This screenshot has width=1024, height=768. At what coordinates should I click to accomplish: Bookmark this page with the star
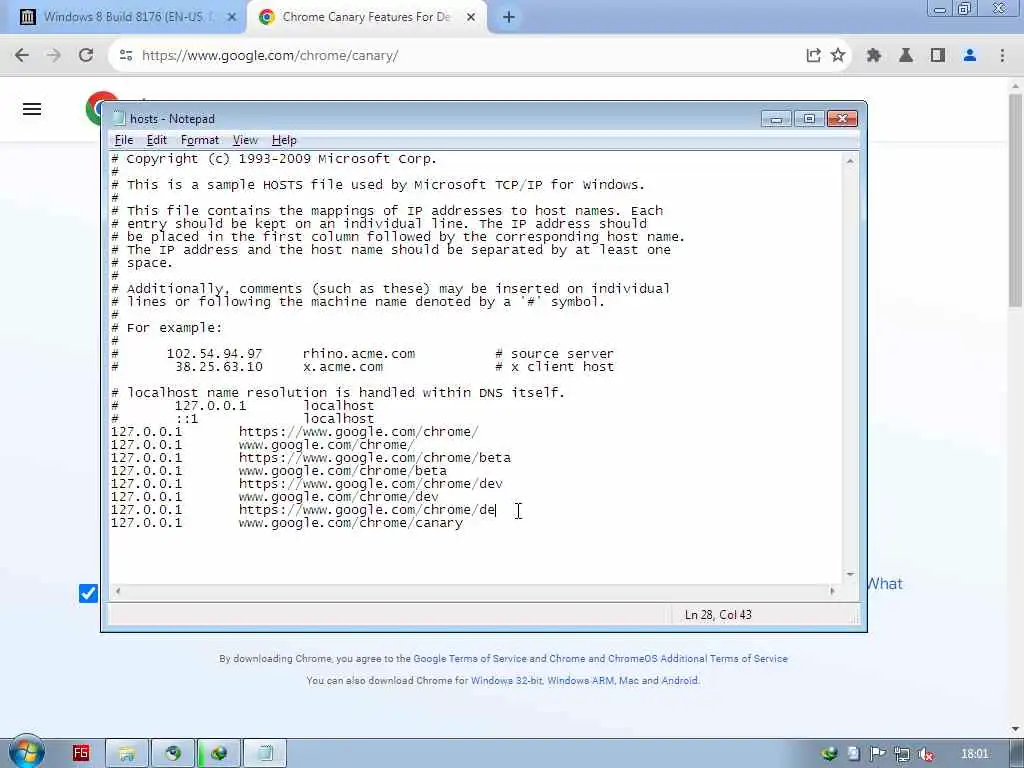coord(838,56)
